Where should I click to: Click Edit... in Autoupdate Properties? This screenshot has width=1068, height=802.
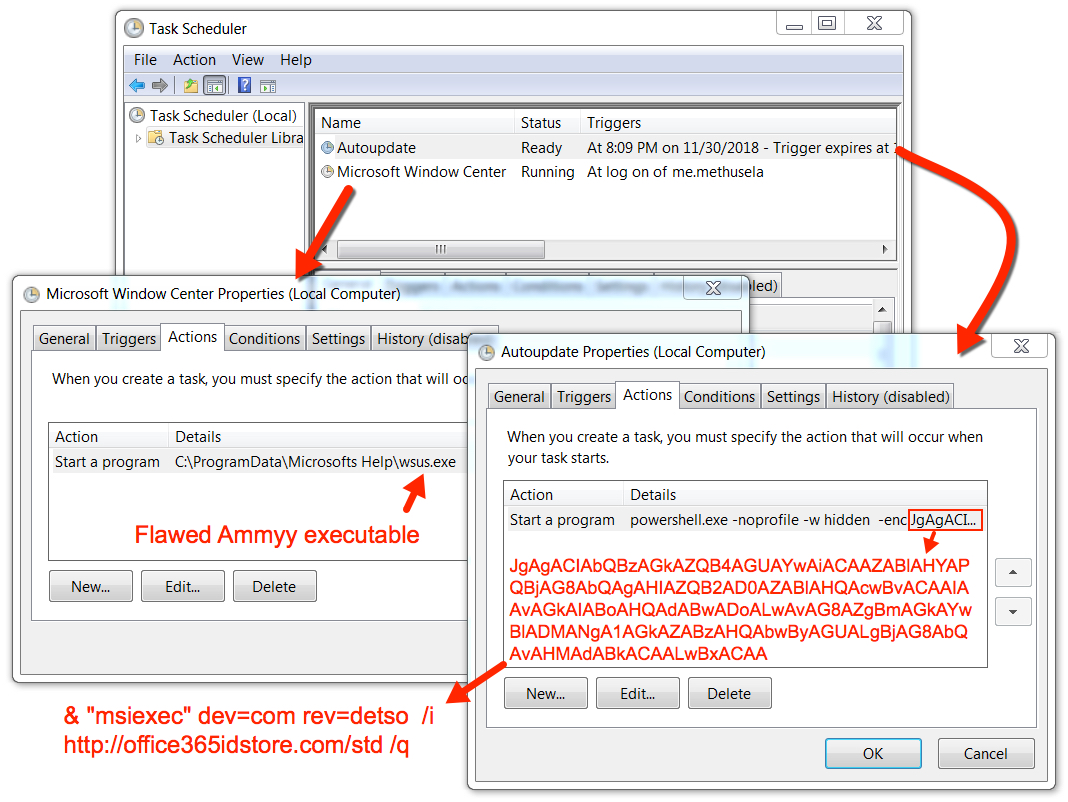click(638, 694)
